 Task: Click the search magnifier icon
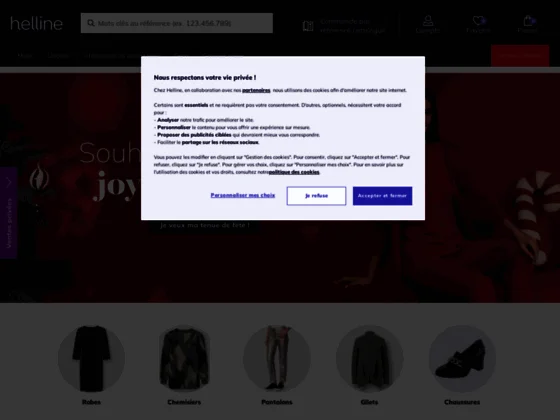[91, 23]
